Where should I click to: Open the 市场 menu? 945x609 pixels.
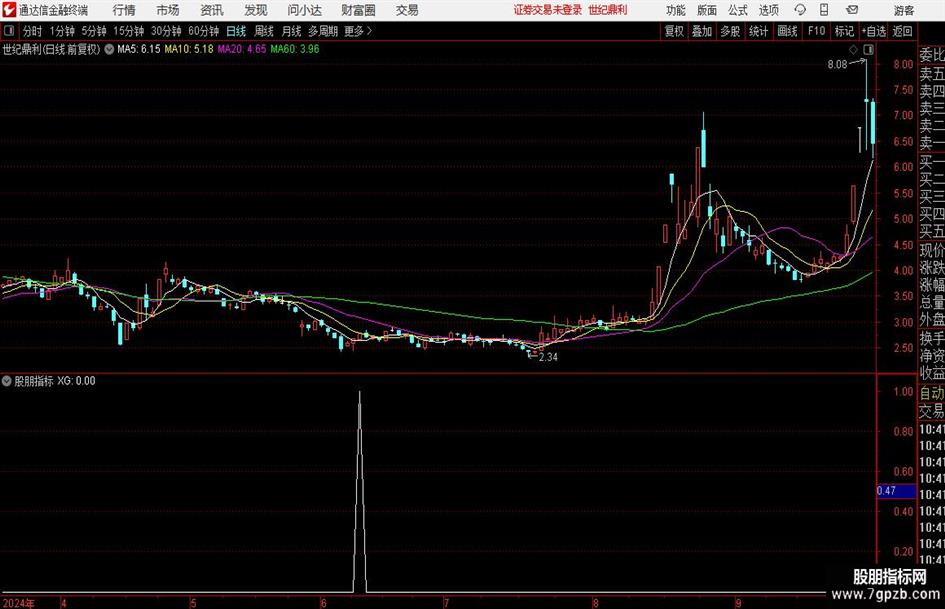coord(168,10)
